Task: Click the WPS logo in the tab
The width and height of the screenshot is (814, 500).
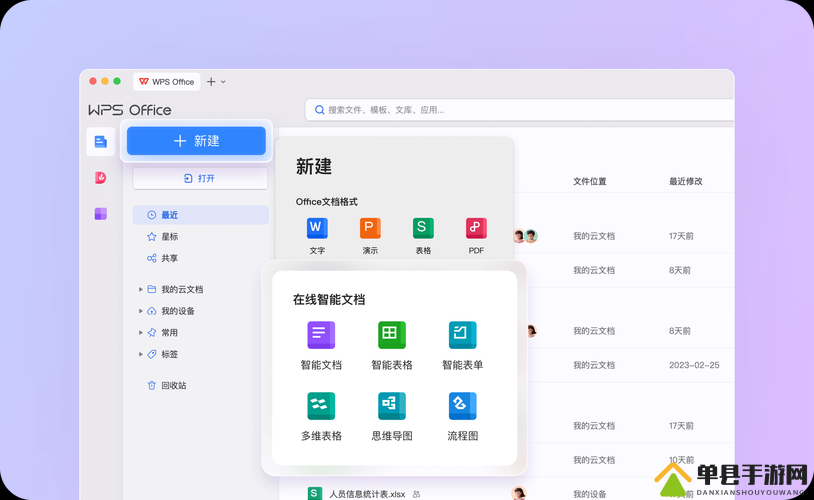Action: pyautogui.click(x=144, y=82)
